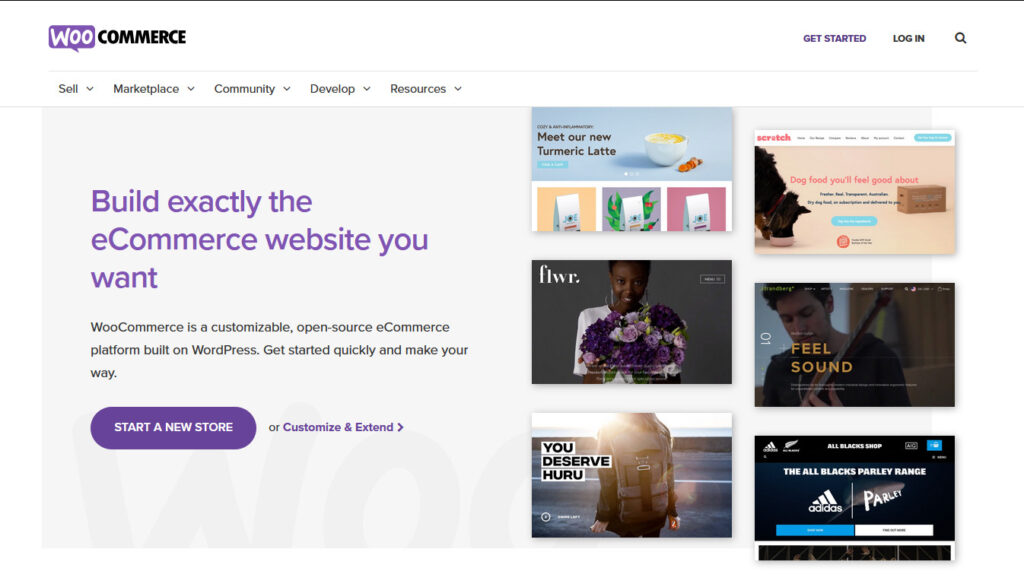The width and height of the screenshot is (1024, 584).
Task: Expand the chevron next to Develop
Action: coord(366,89)
